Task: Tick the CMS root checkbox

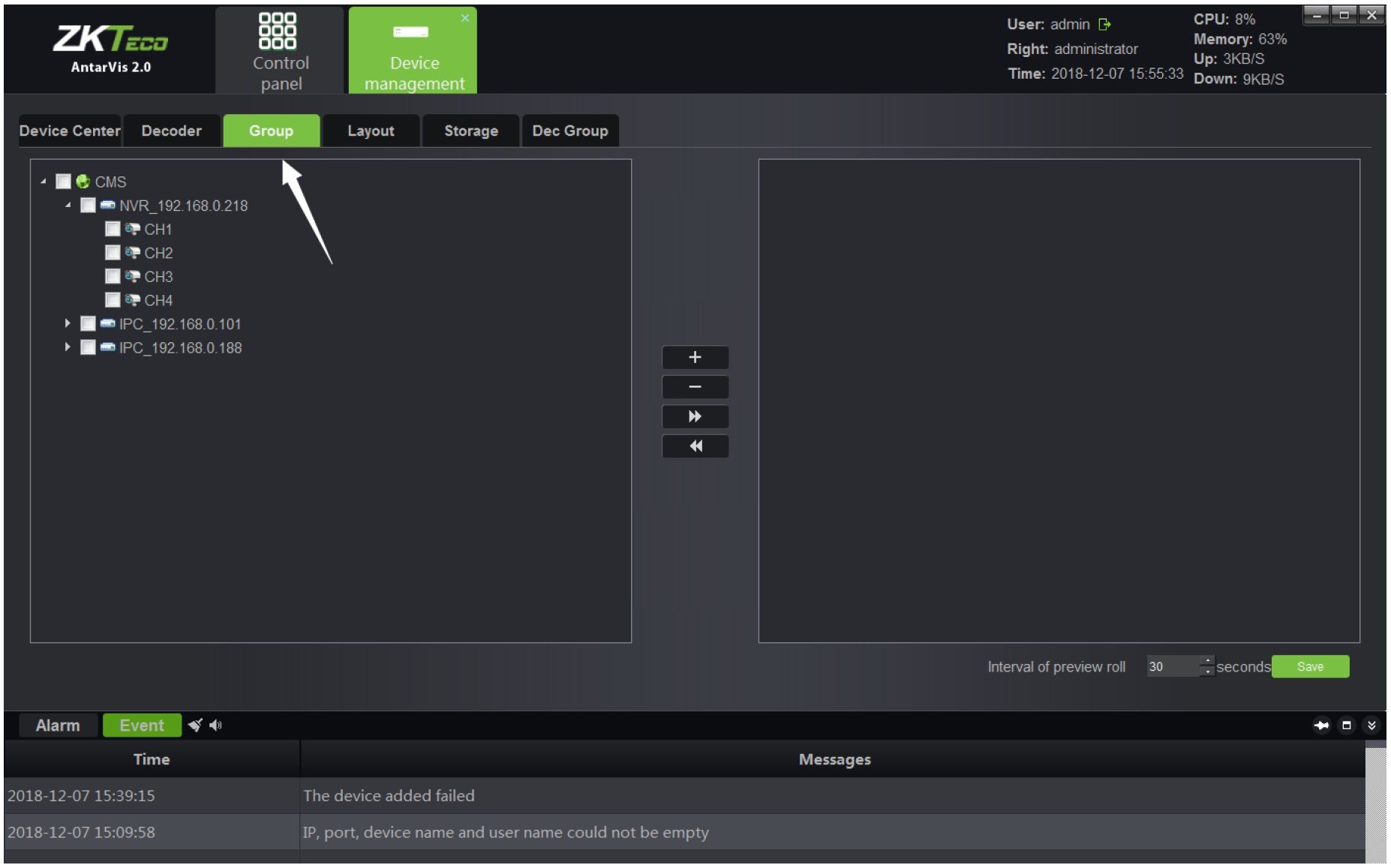Action: [x=64, y=182]
